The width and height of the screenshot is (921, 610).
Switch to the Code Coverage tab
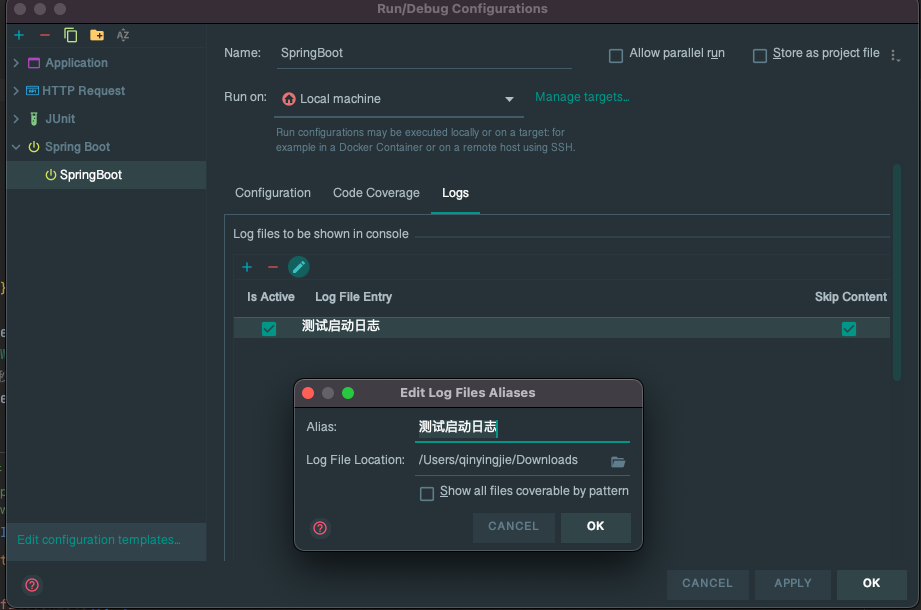(x=376, y=193)
